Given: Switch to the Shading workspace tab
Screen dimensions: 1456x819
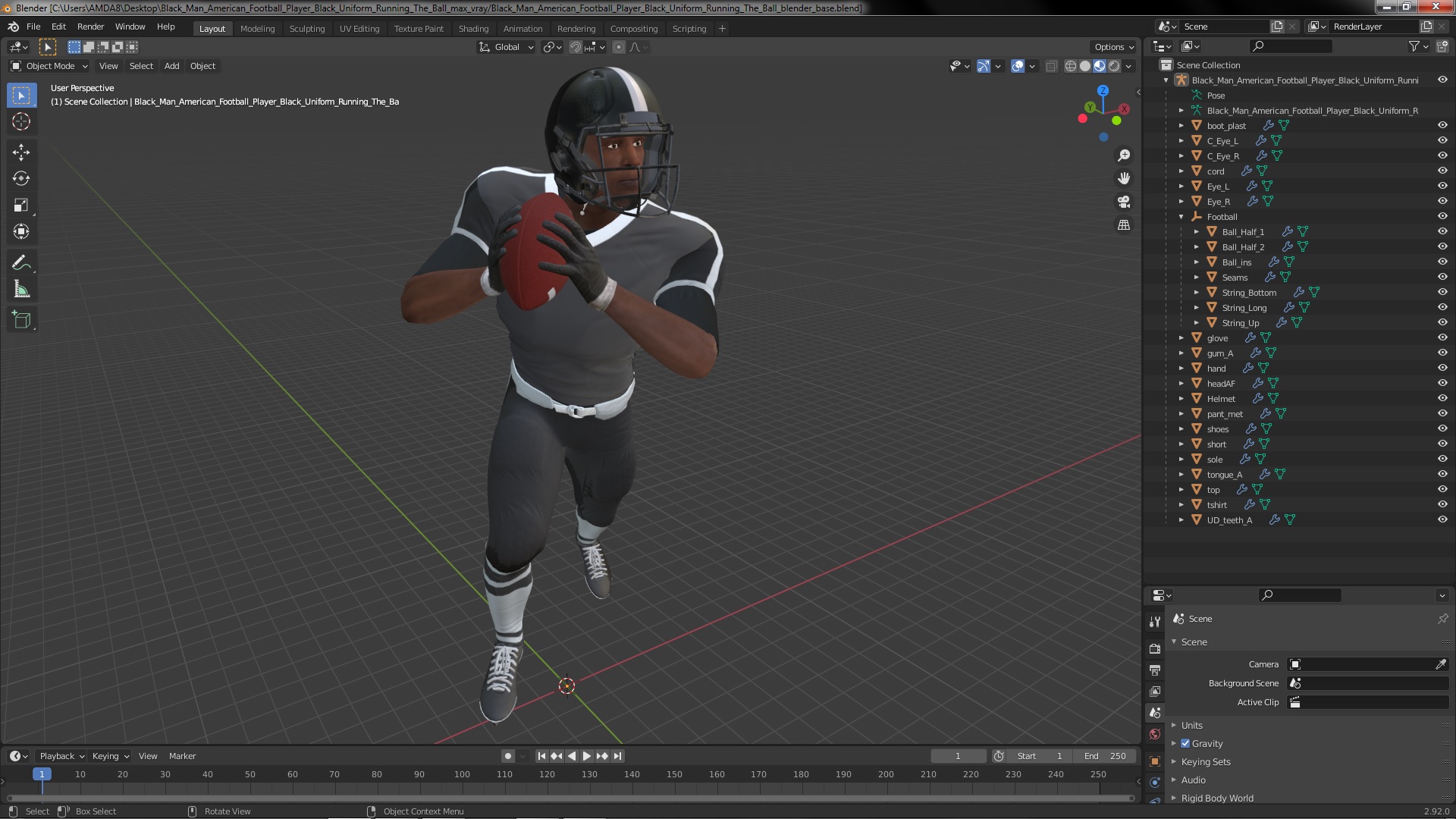Looking at the screenshot, I should [x=473, y=29].
